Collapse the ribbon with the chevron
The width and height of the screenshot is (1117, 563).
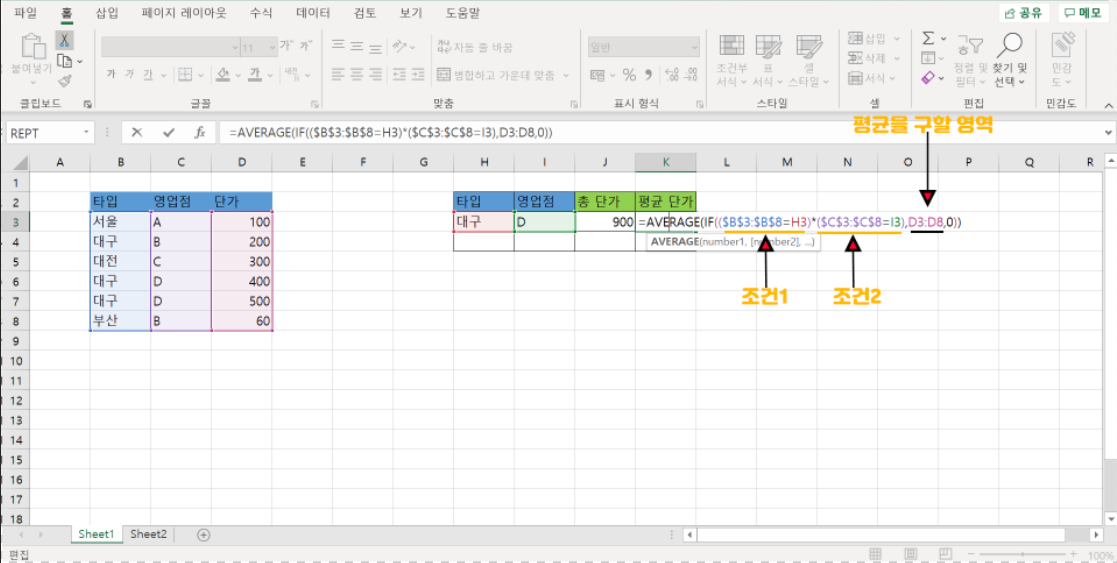coord(1108,103)
